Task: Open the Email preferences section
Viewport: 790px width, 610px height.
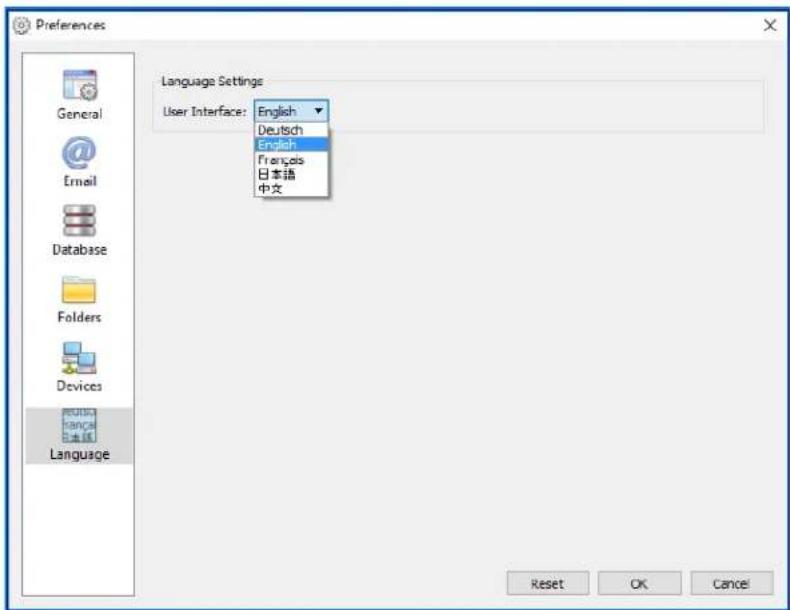Action: [79, 162]
